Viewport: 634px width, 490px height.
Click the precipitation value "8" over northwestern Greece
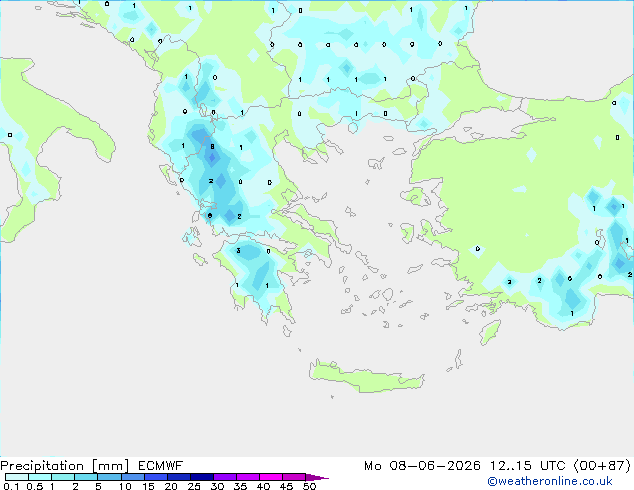[212, 147]
